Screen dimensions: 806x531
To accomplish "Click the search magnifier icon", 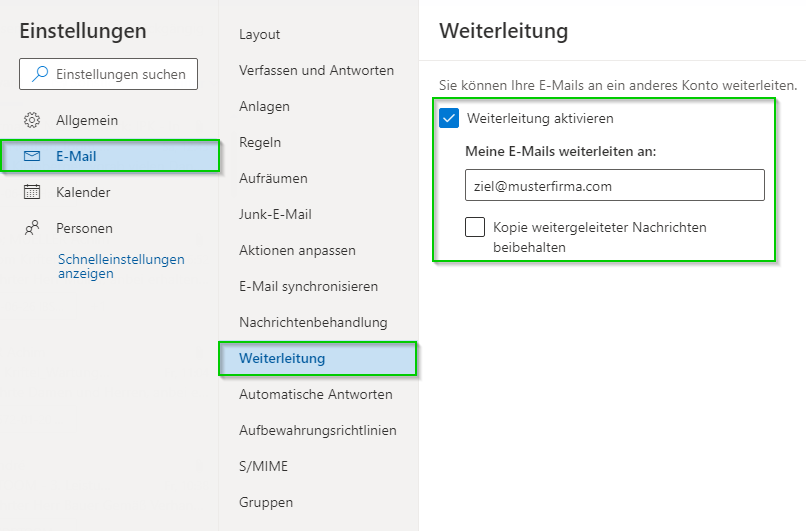I will 40,74.
